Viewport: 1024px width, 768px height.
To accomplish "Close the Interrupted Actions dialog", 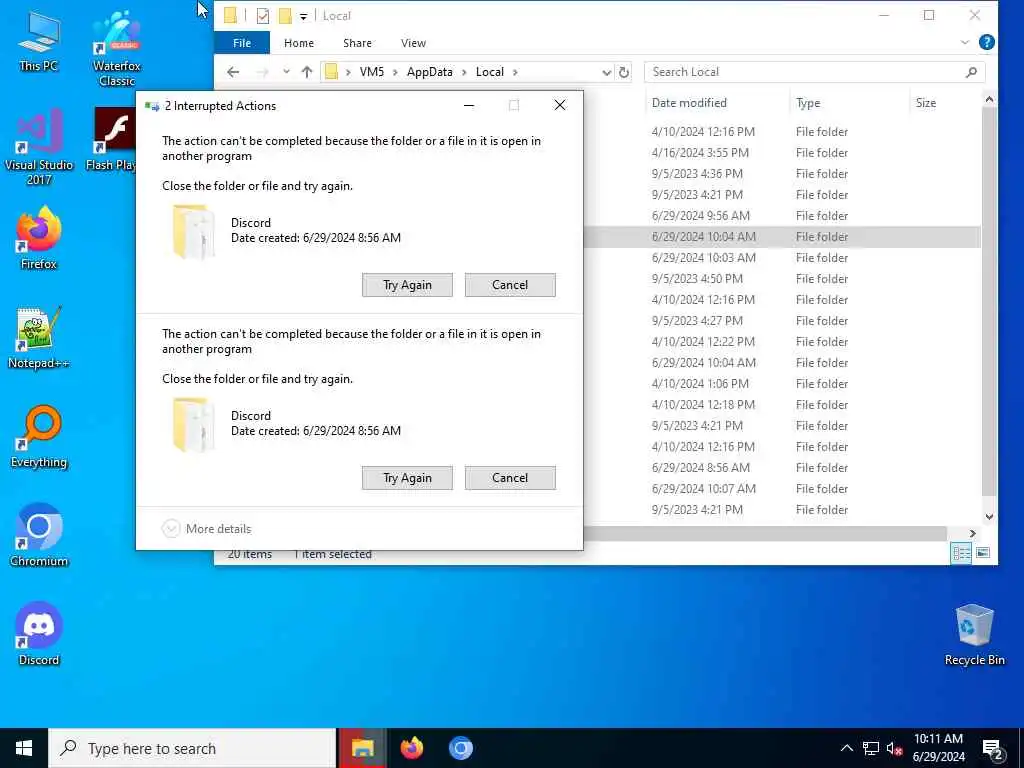I will pyautogui.click(x=560, y=105).
